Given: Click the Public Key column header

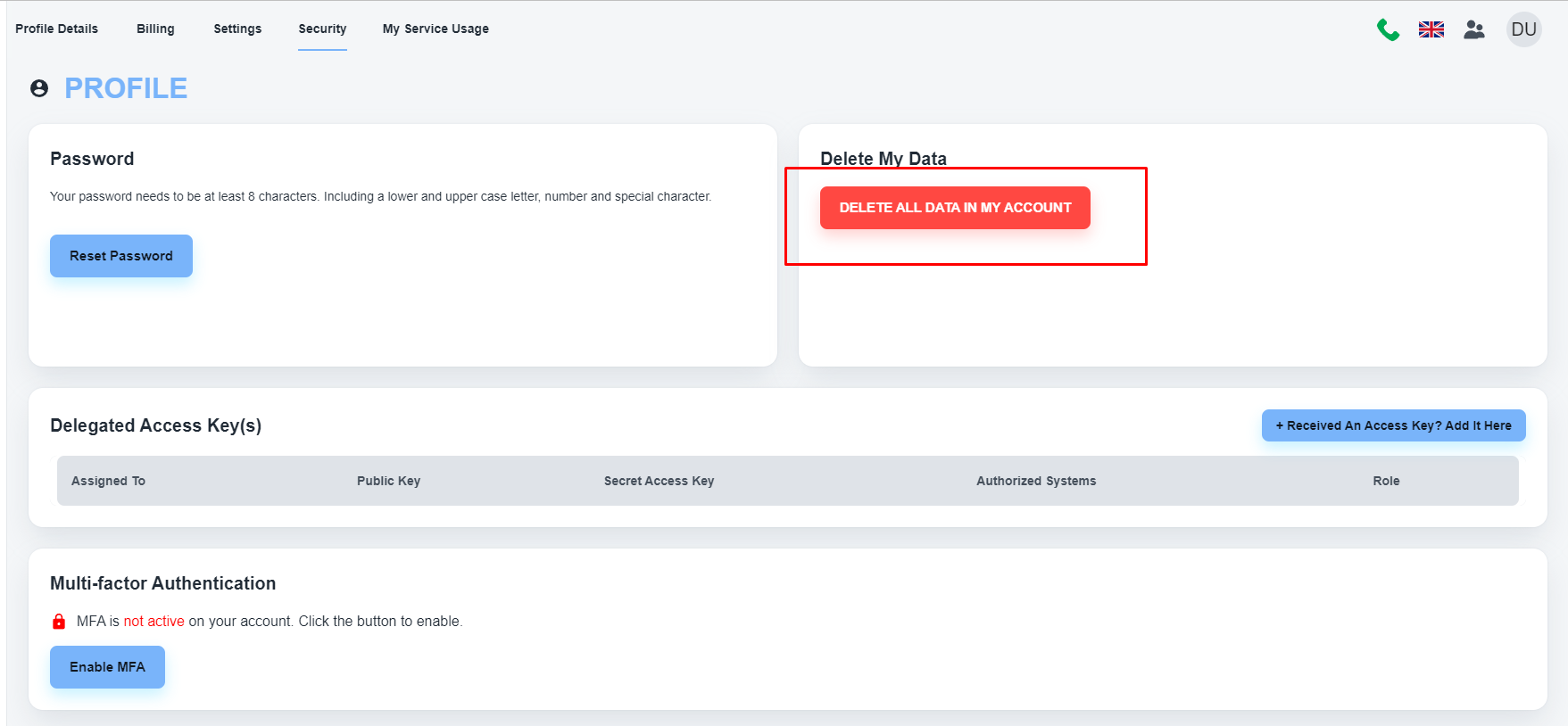Looking at the screenshot, I should click(388, 481).
